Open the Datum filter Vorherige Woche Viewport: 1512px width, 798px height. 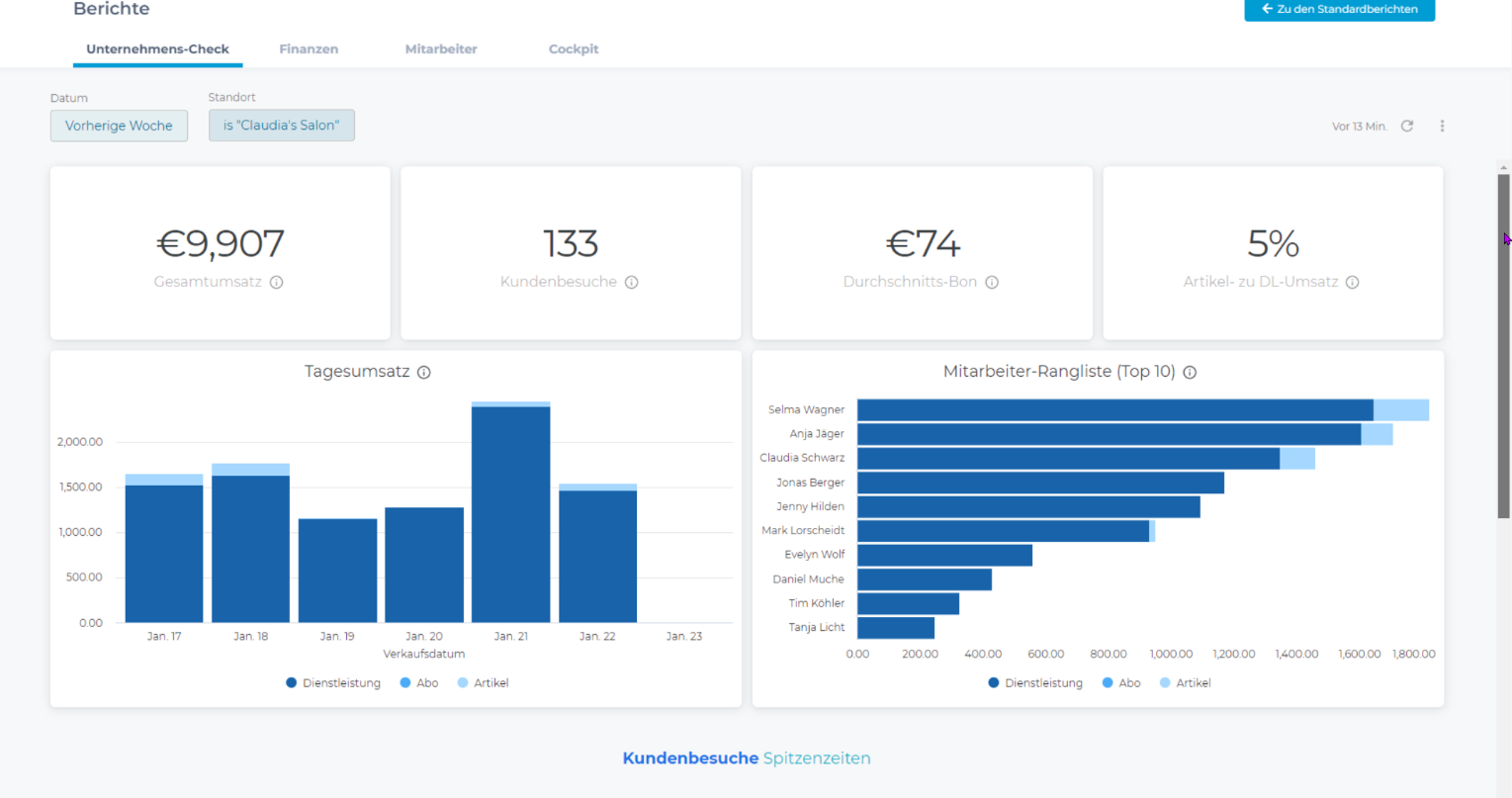[119, 126]
